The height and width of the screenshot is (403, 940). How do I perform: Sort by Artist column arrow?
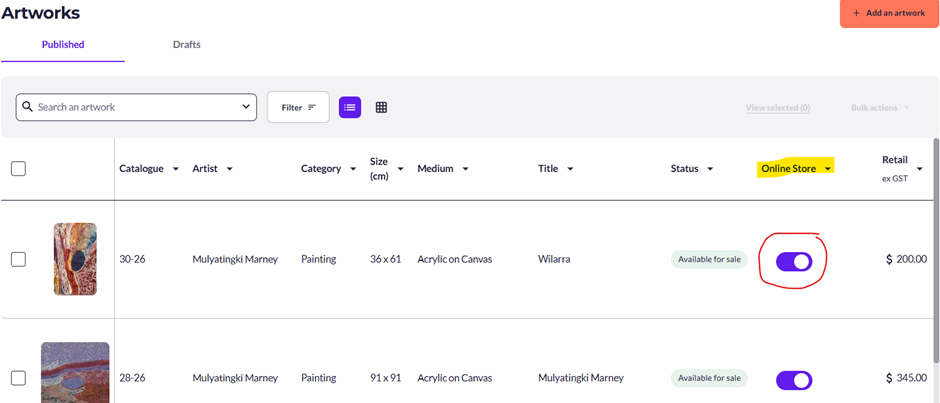point(229,169)
